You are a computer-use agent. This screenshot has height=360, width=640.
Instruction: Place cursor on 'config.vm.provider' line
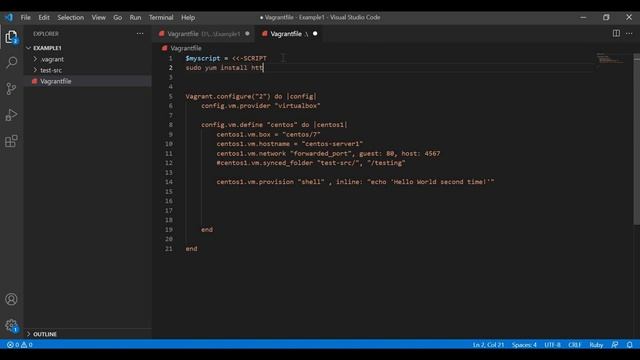click(260, 106)
